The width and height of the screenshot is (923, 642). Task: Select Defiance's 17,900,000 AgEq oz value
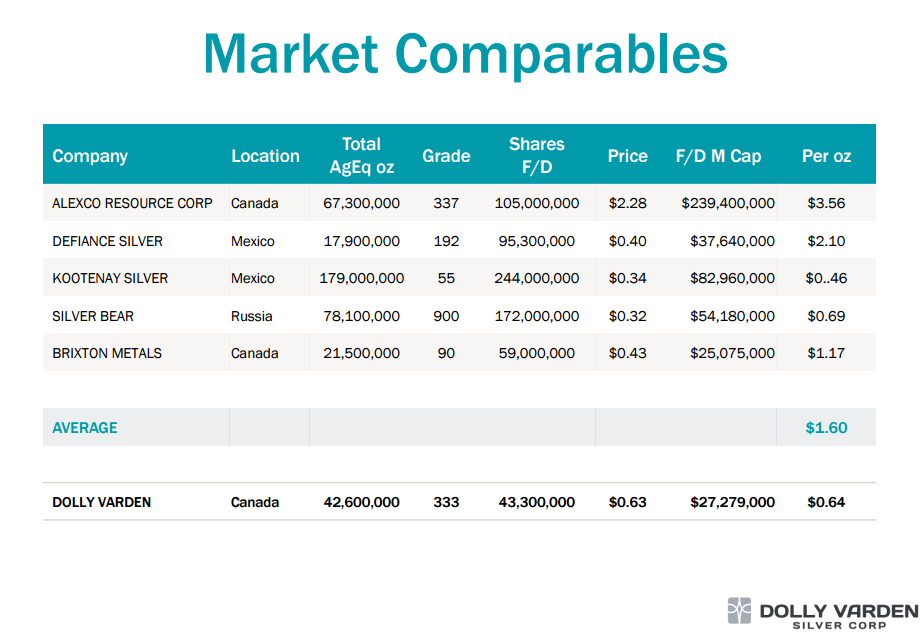(361, 241)
